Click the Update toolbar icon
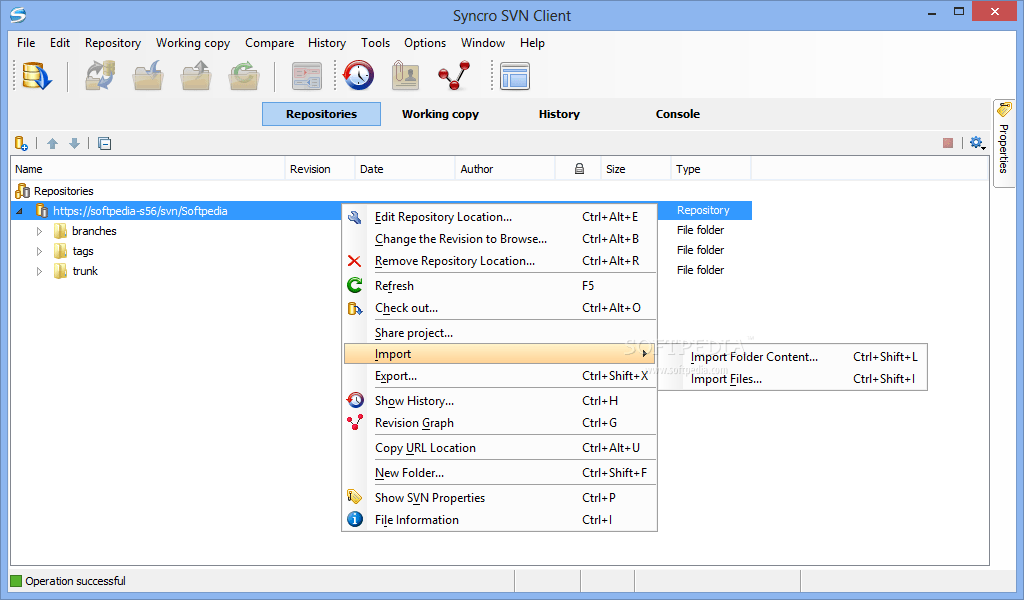1024x600 pixels. (148, 76)
